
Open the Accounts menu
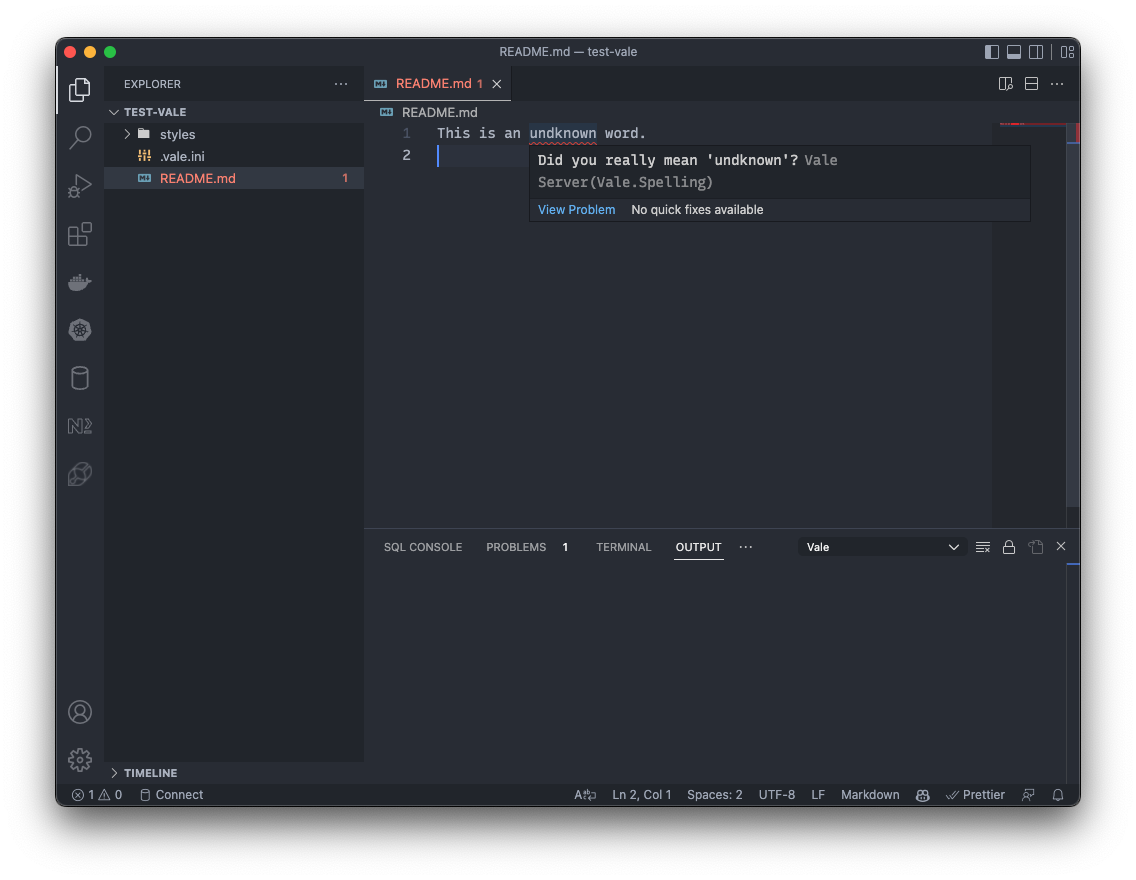[80, 712]
